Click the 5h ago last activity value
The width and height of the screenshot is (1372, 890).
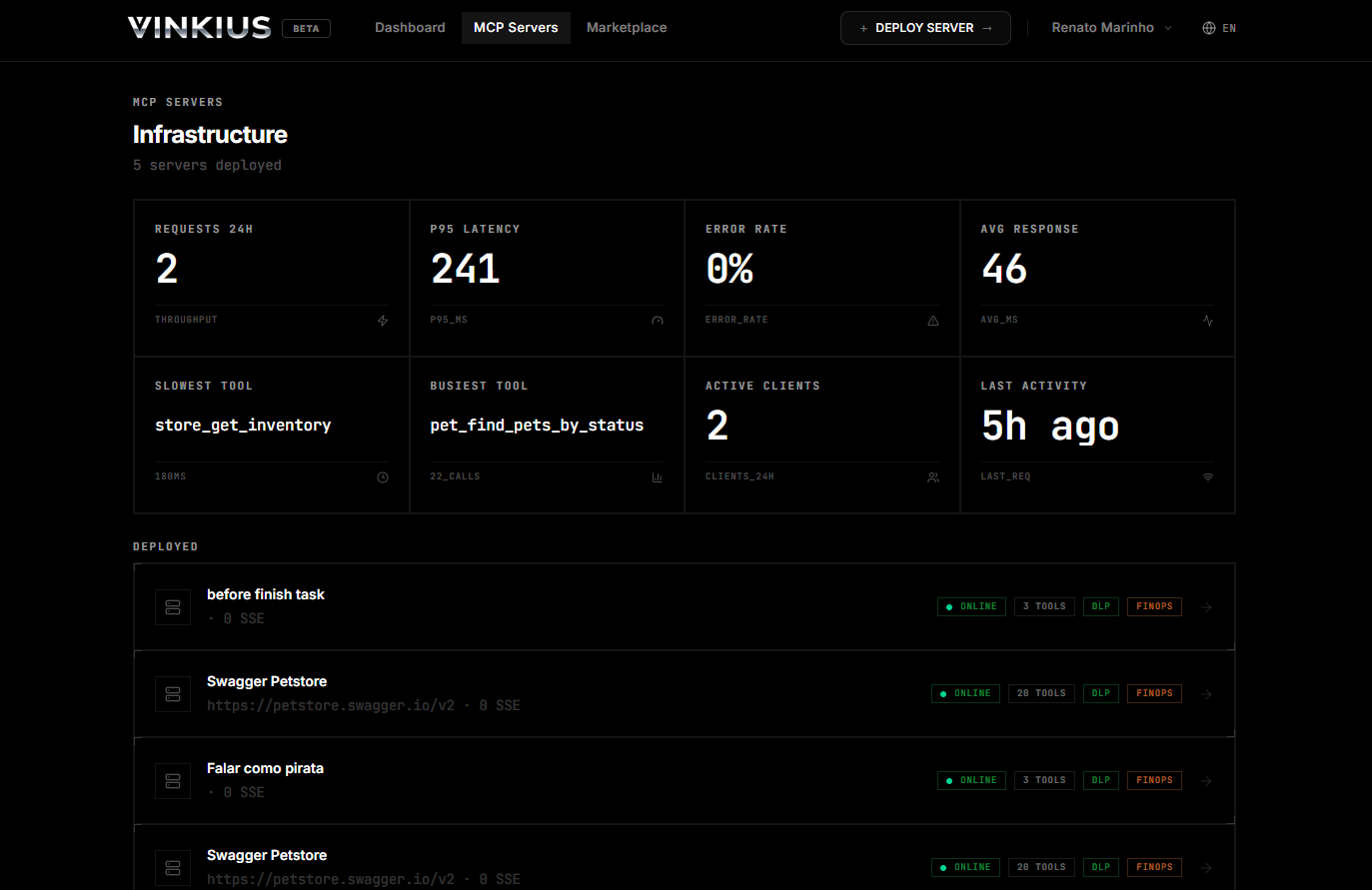(x=1050, y=427)
